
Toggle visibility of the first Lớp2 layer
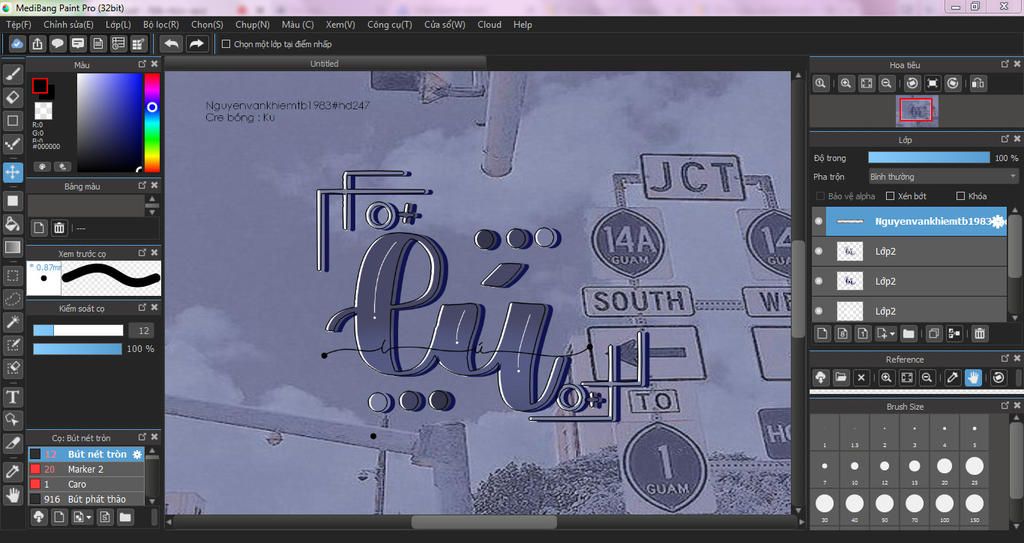[818, 252]
